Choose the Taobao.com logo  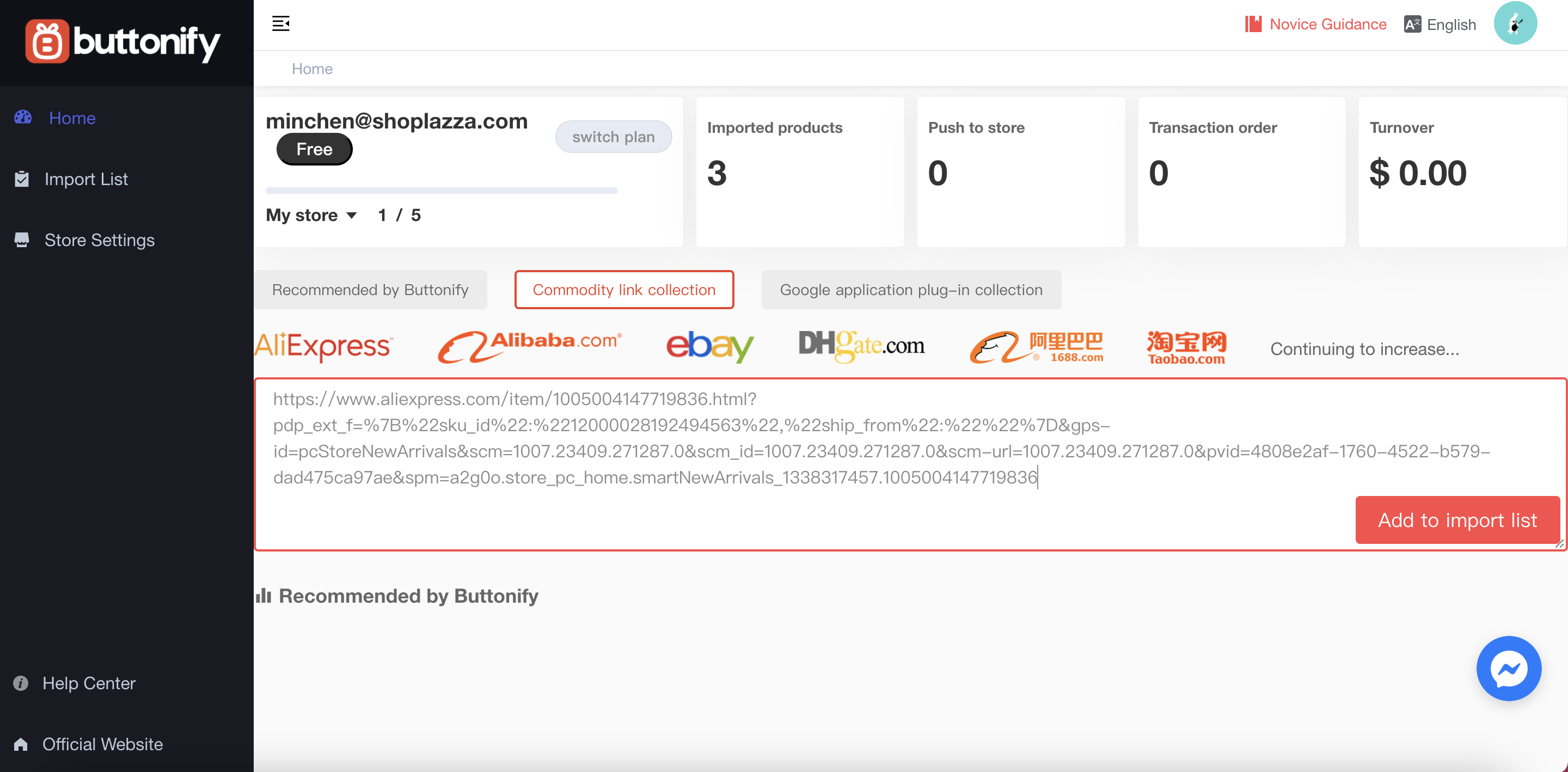coord(1186,348)
